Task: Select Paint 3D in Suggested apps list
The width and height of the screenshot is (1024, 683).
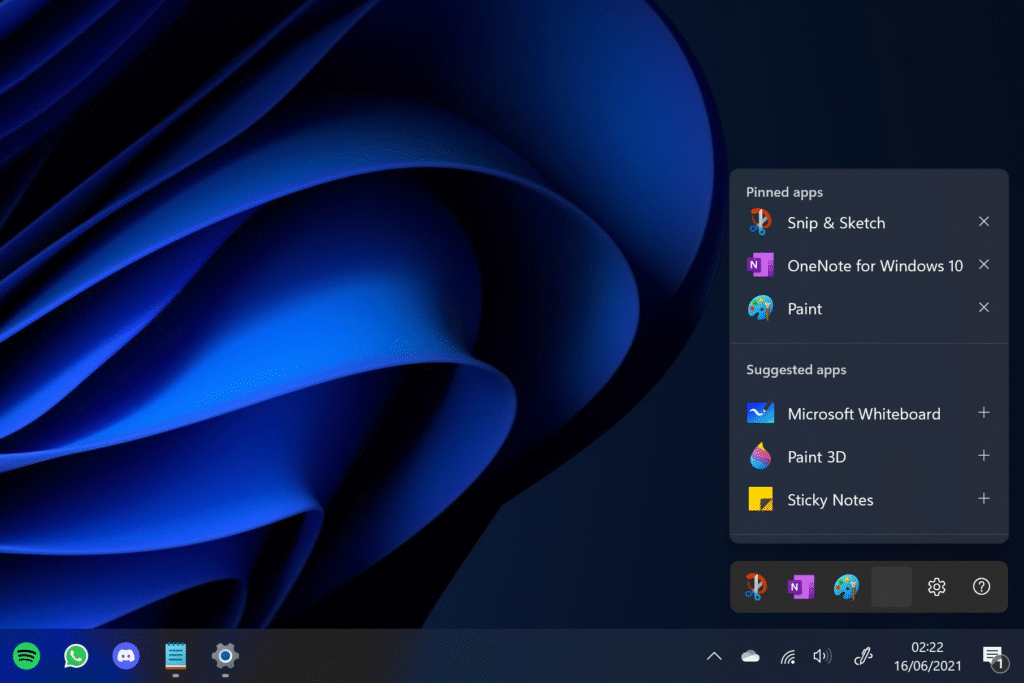Action: tap(816, 457)
